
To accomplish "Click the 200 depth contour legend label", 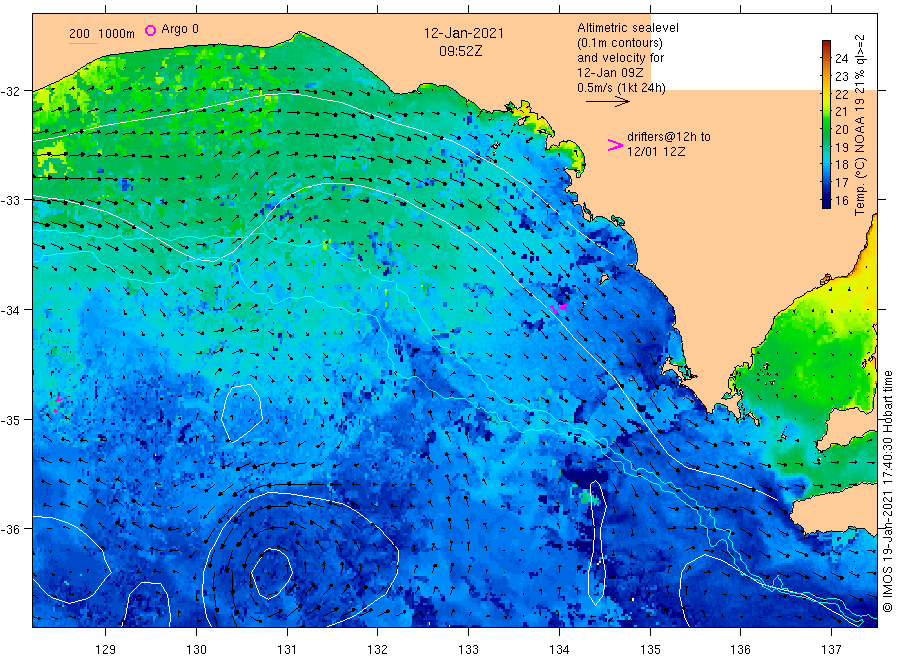I will click(79, 34).
